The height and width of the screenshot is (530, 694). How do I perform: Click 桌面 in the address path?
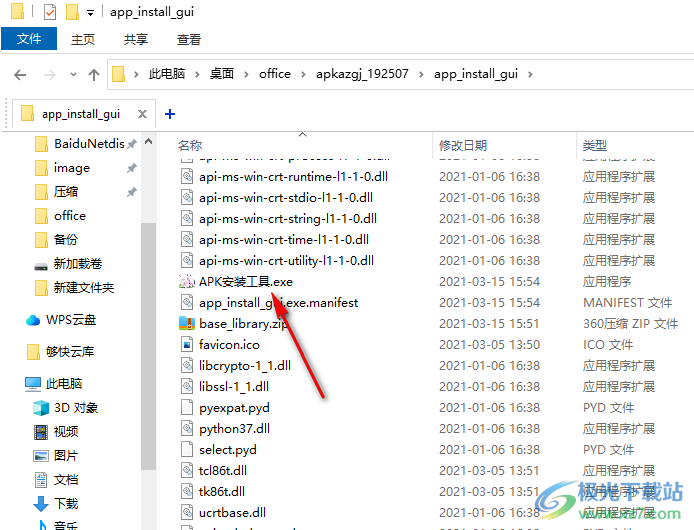pyautogui.click(x=222, y=74)
